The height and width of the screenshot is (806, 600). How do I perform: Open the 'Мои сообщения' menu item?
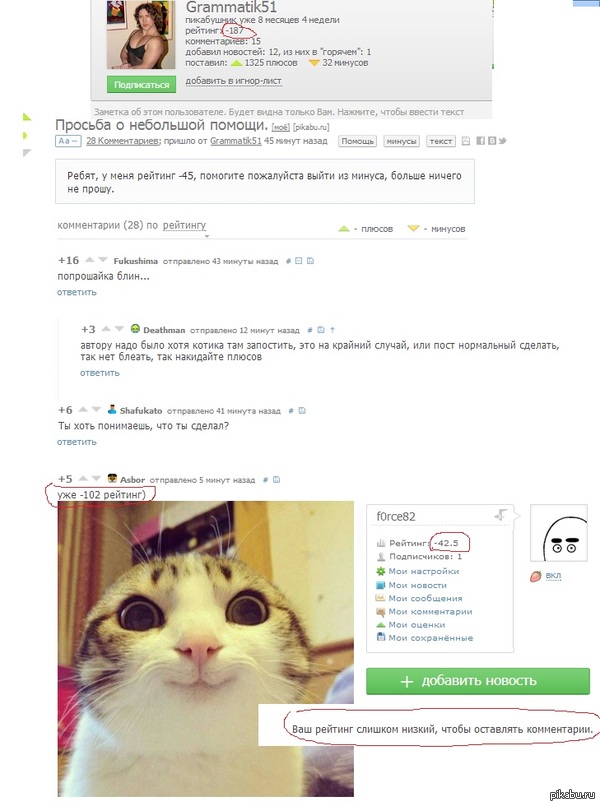coord(425,598)
